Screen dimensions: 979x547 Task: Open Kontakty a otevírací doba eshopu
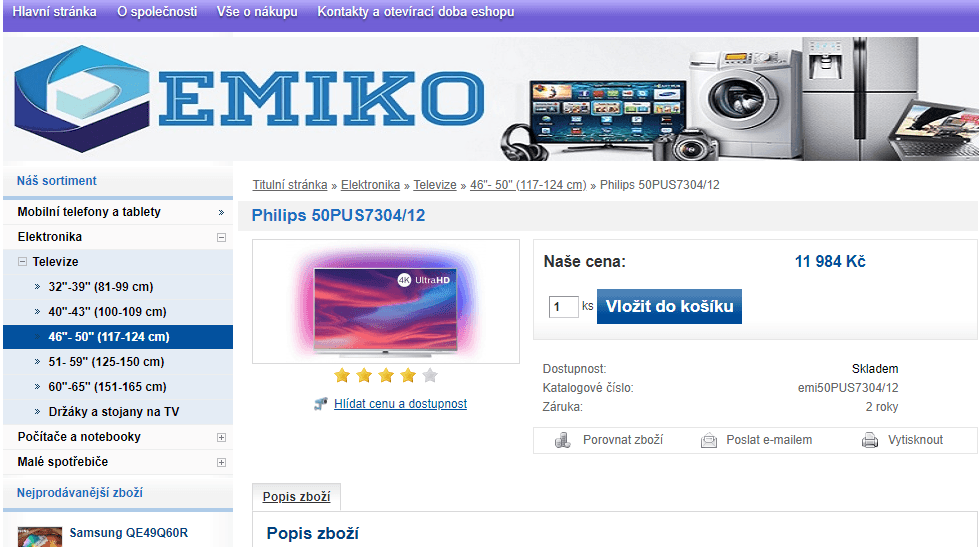(x=416, y=12)
